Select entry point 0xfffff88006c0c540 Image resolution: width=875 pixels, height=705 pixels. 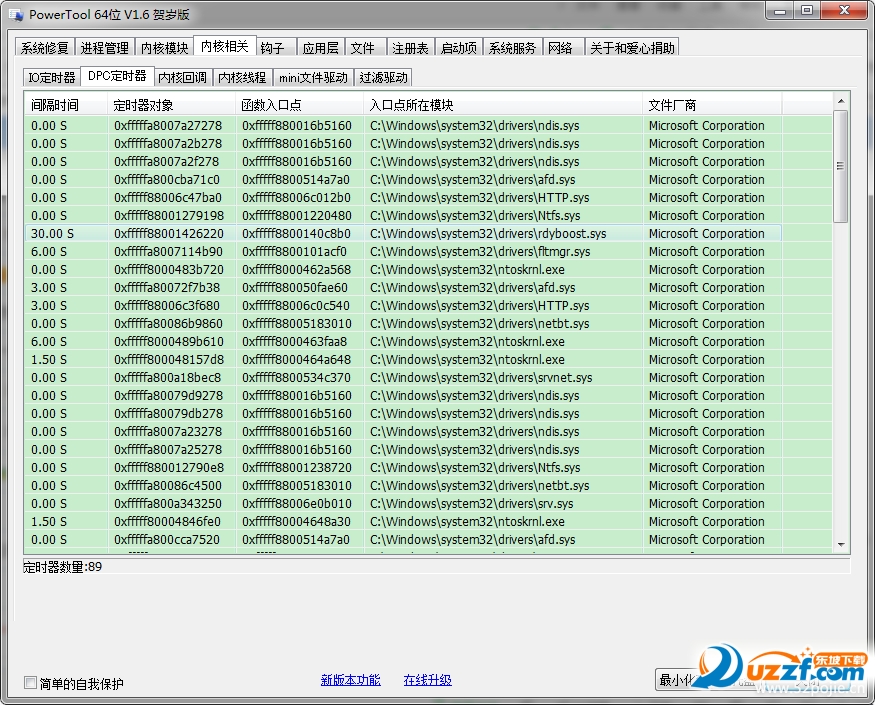296,305
